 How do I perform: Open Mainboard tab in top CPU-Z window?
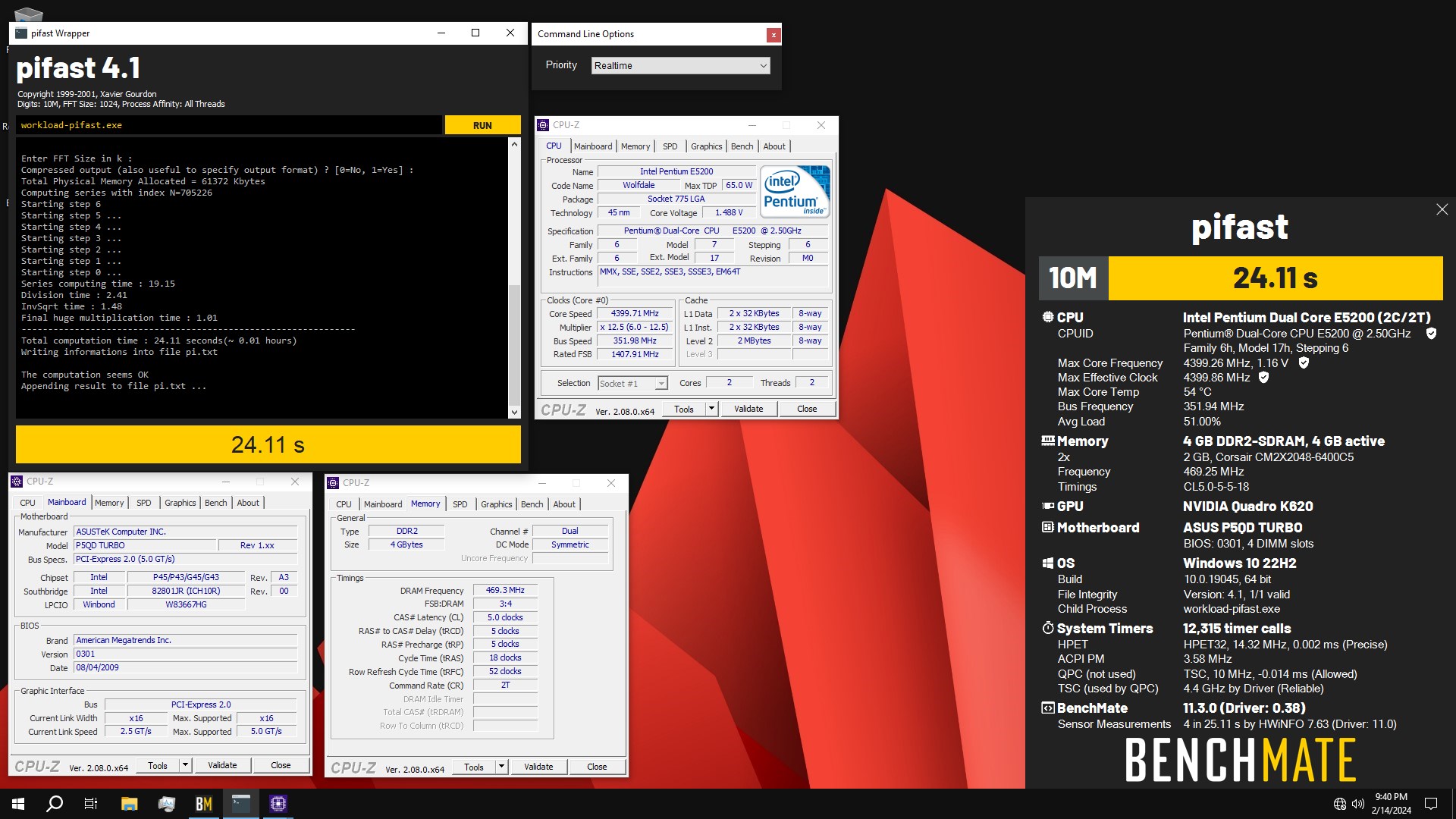(593, 146)
